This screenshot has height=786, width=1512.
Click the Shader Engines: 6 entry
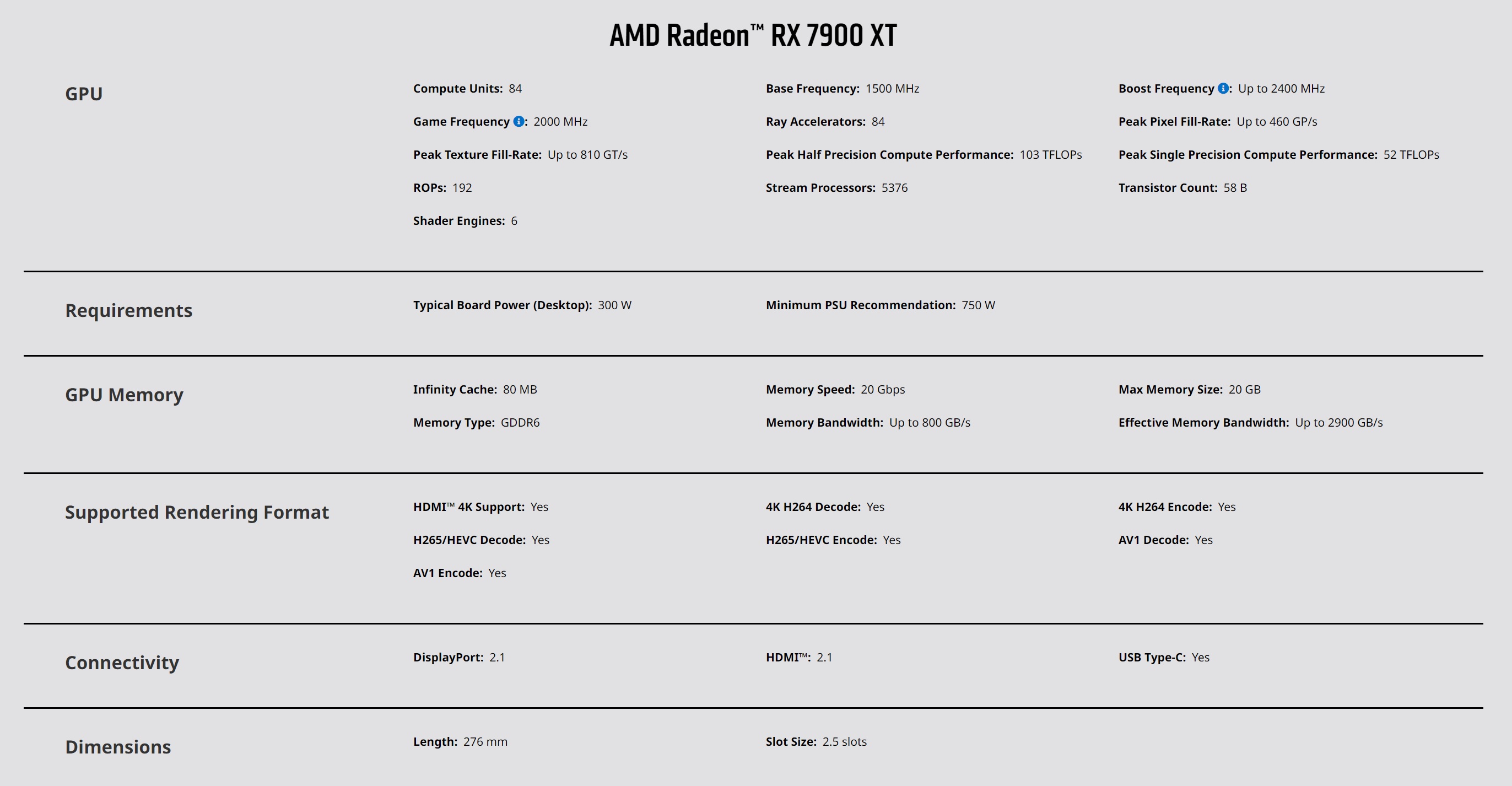click(x=465, y=220)
